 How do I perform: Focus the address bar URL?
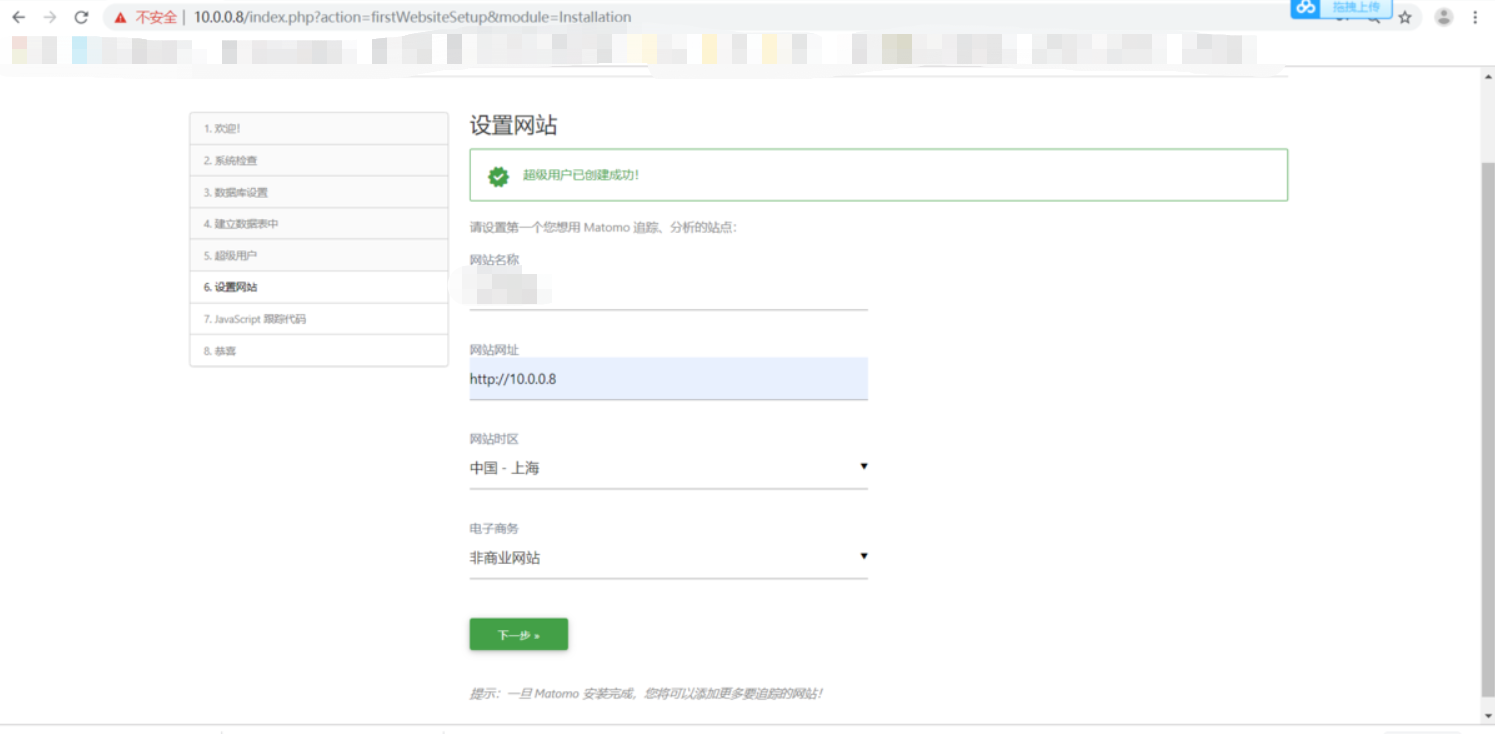tap(412, 17)
